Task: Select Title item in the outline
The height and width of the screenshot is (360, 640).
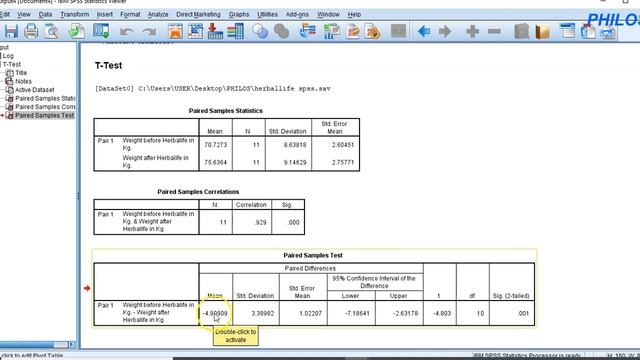Action: click(x=21, y=73)
